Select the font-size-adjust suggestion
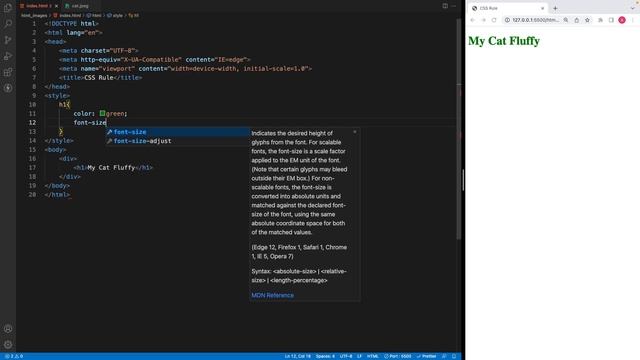 tap(178, 141)
